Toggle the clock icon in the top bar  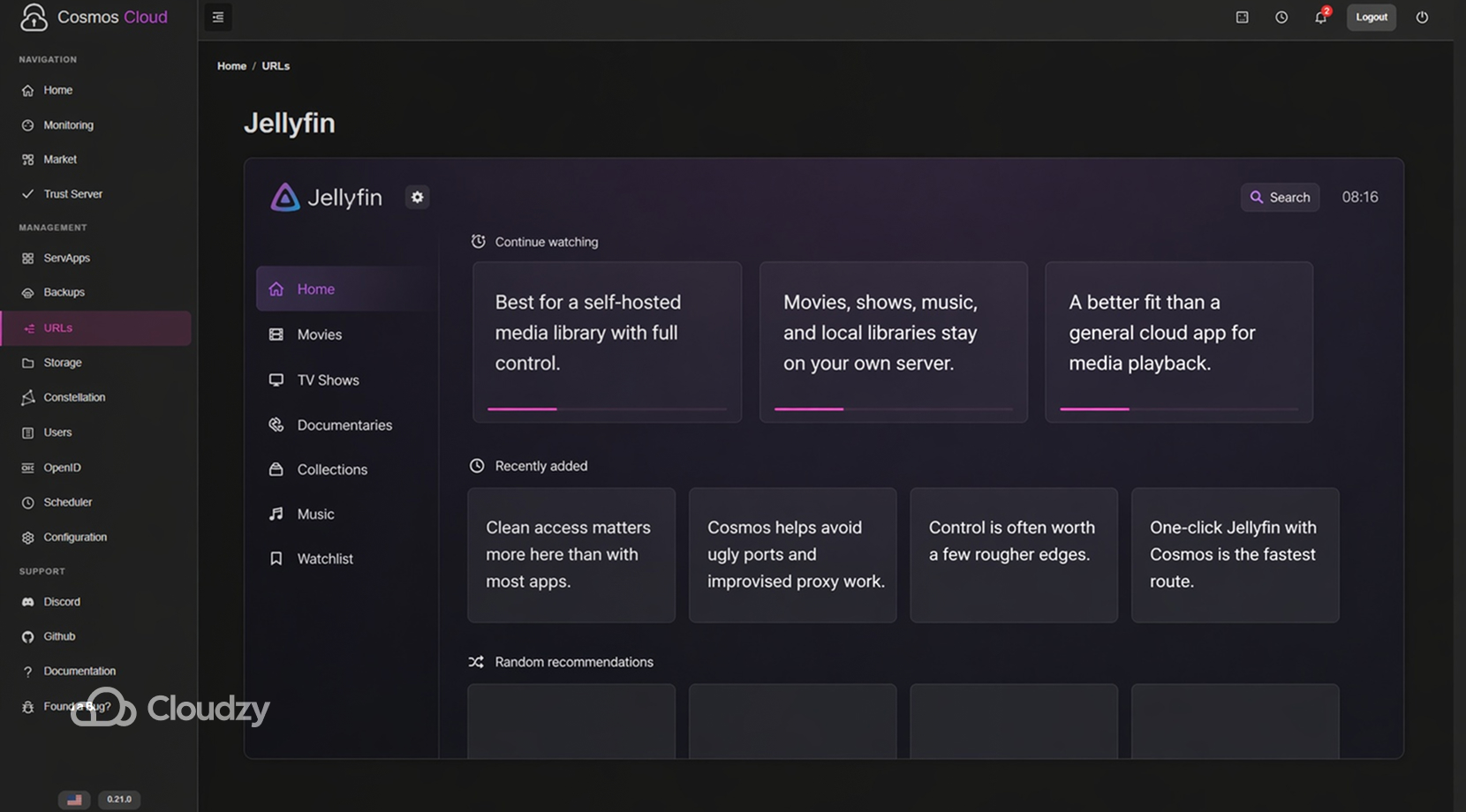(1281, 17)
